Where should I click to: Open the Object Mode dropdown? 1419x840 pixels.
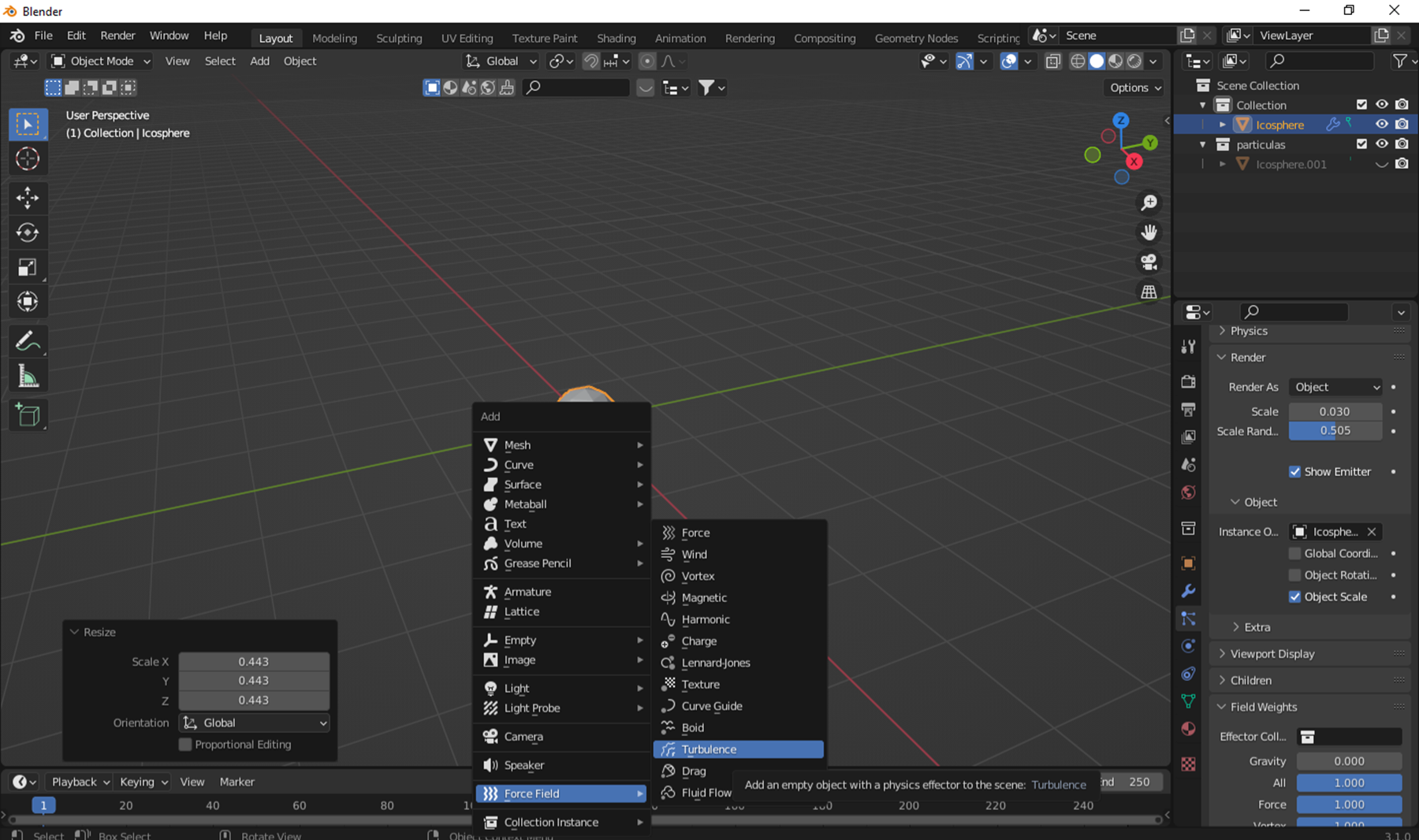click(100, 61)
